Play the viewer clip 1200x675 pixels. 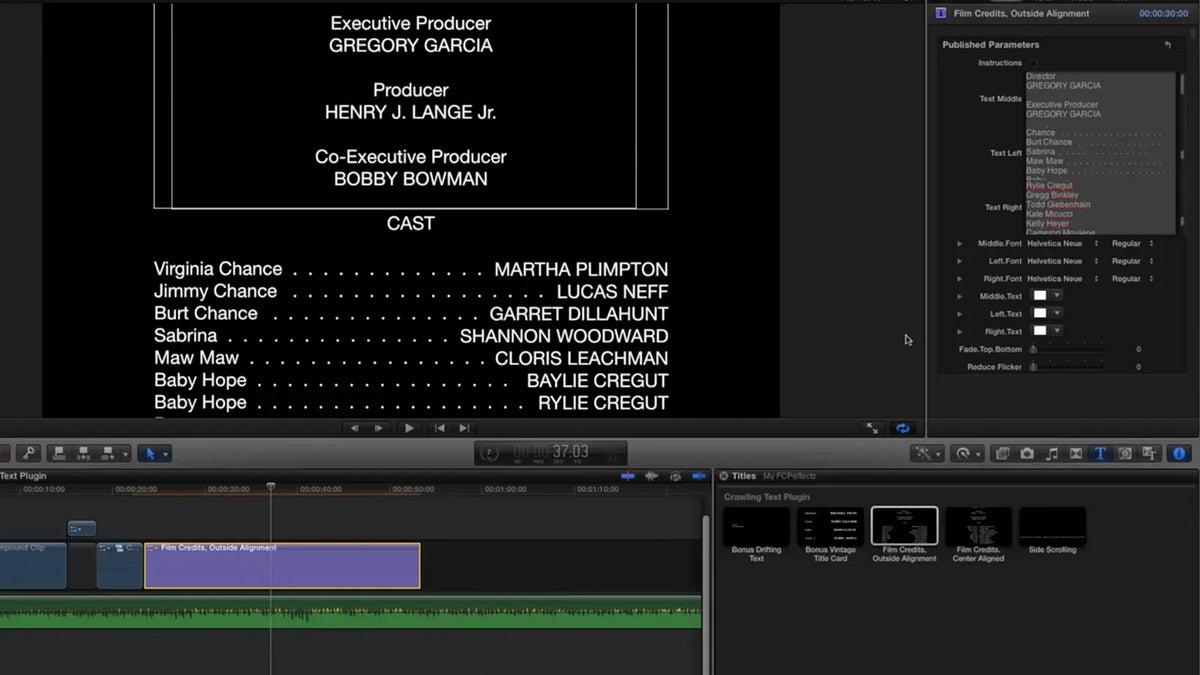tap(409, 428)
